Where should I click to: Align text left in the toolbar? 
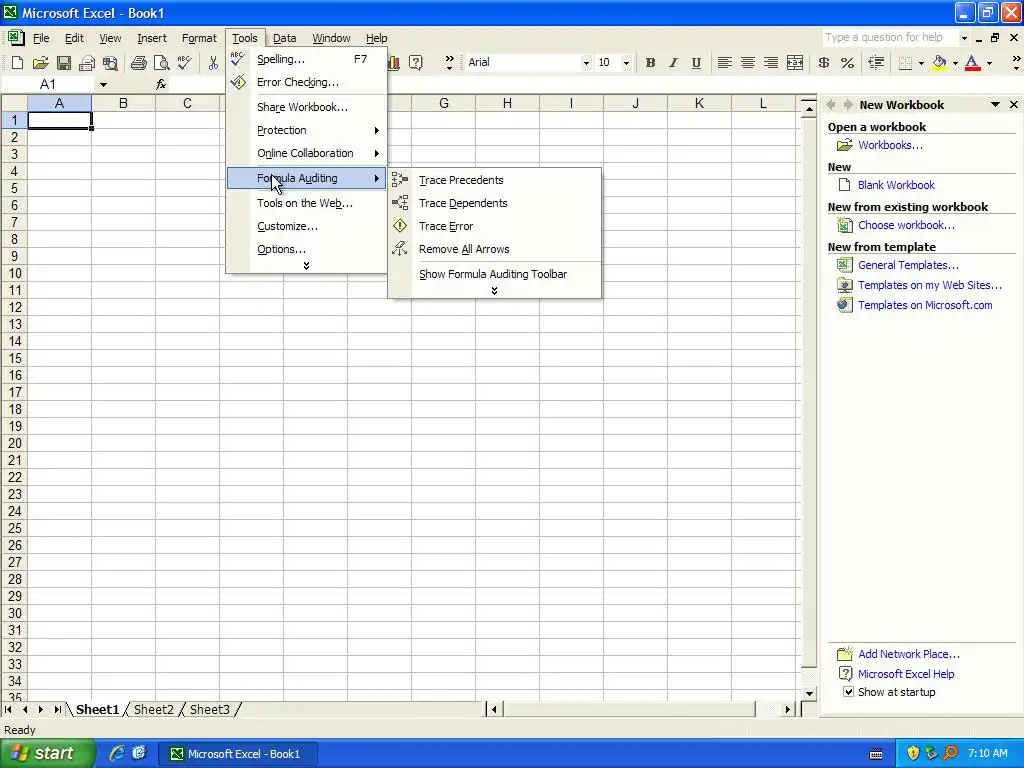coord(724,63)
